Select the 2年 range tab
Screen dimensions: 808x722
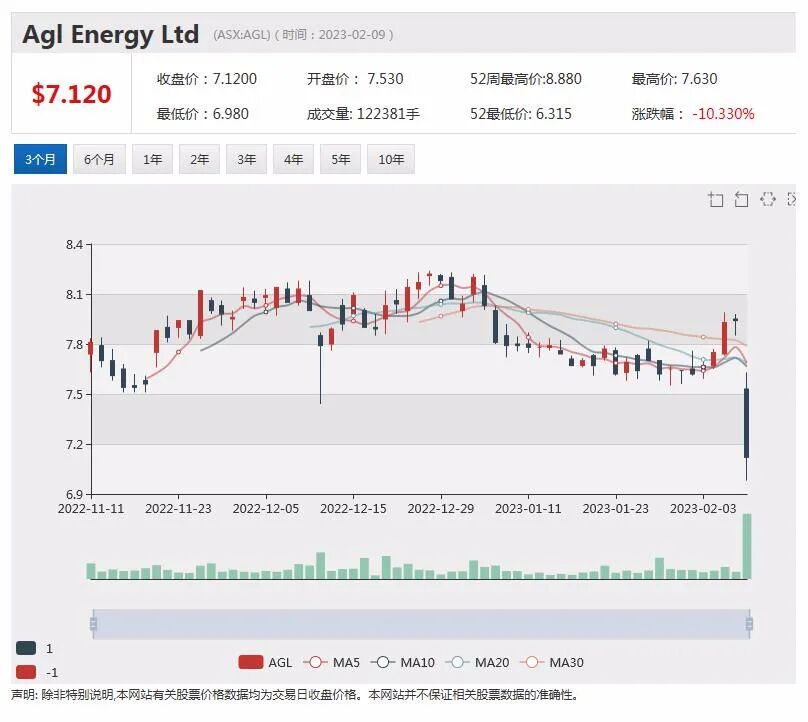click(199, 159)
